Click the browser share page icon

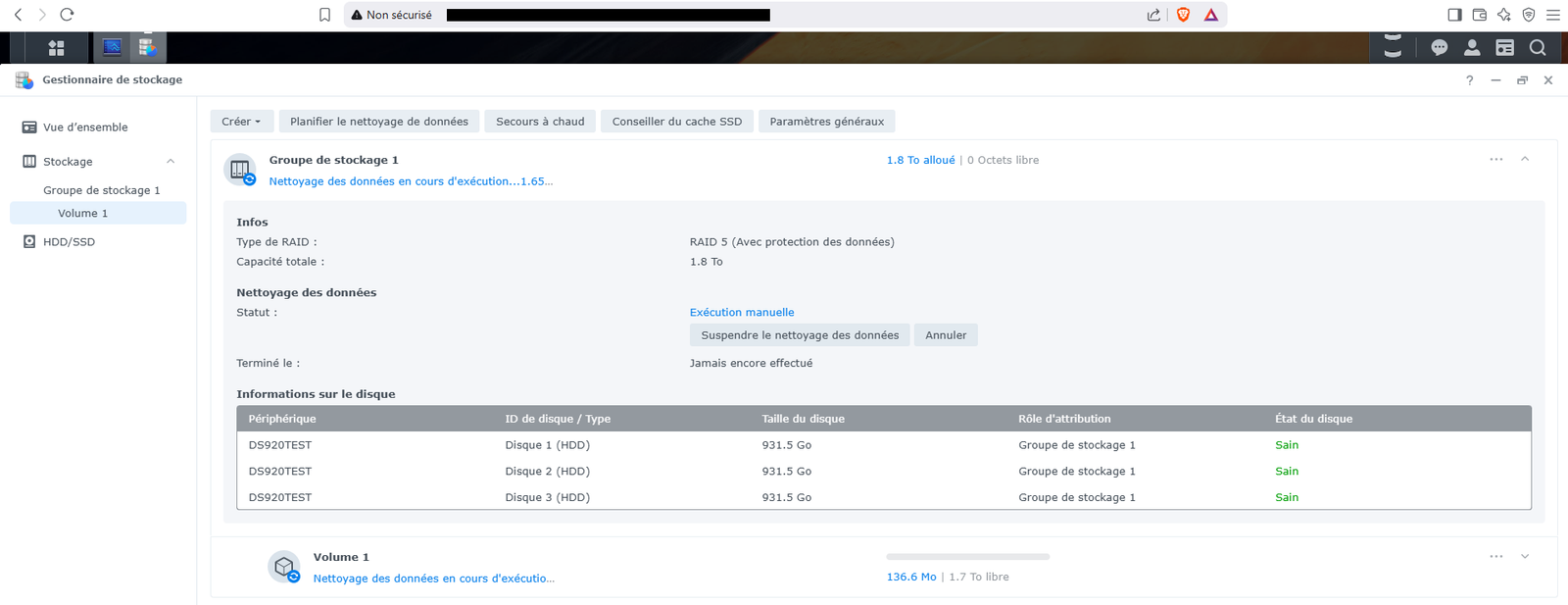(1153, 15)
